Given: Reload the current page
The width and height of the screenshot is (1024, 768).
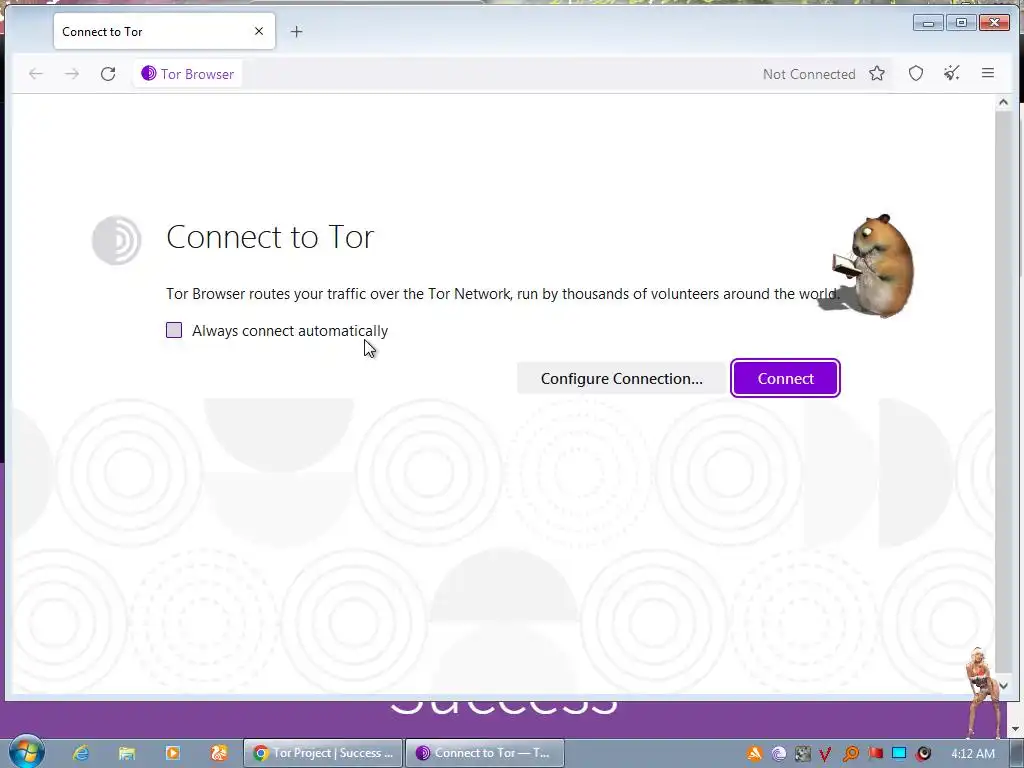Looking at the screenshot, I should [x=108, y=74].
